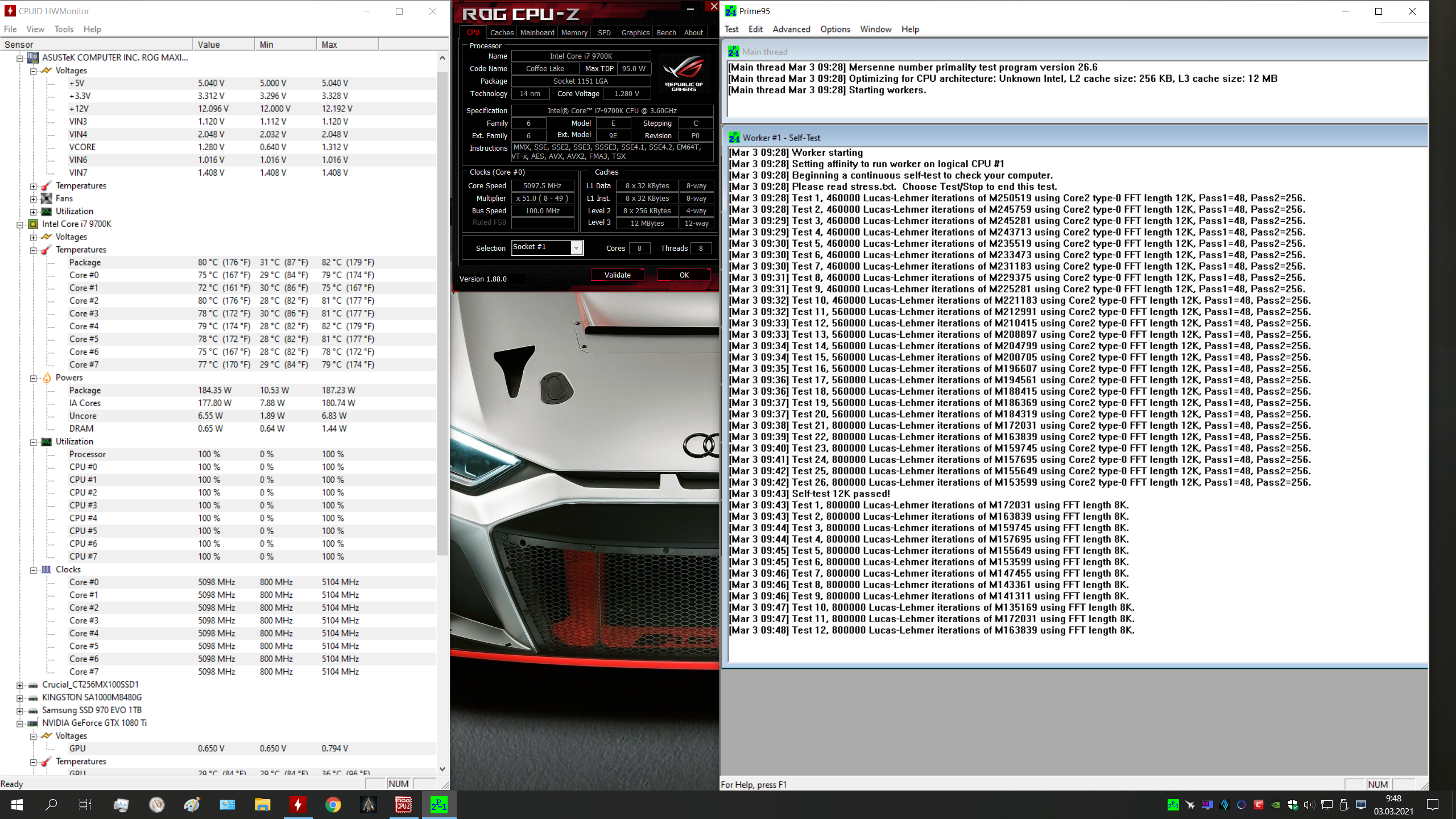Switch to the Memory tab in CPU-Z
Screen dimensions: 1456x819
point(574,32)
